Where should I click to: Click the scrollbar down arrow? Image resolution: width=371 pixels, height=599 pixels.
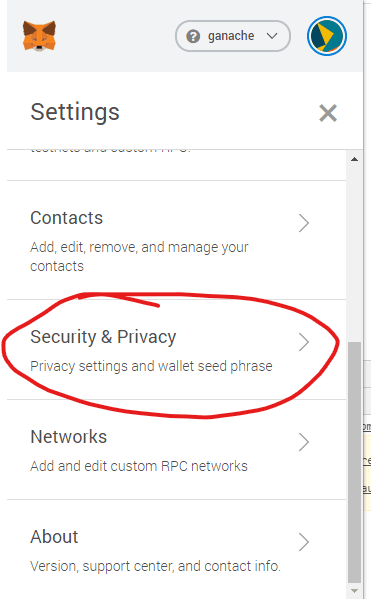tap(355, 591)
